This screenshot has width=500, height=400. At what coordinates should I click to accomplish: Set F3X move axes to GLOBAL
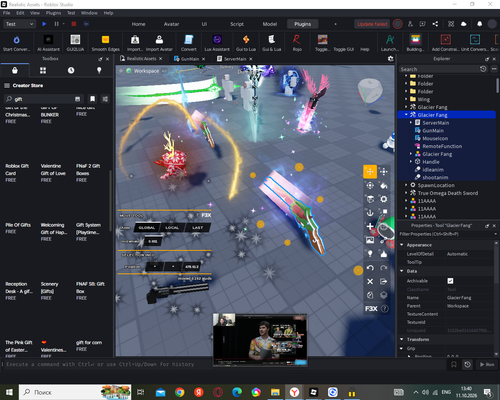click(x=147, y=228)
